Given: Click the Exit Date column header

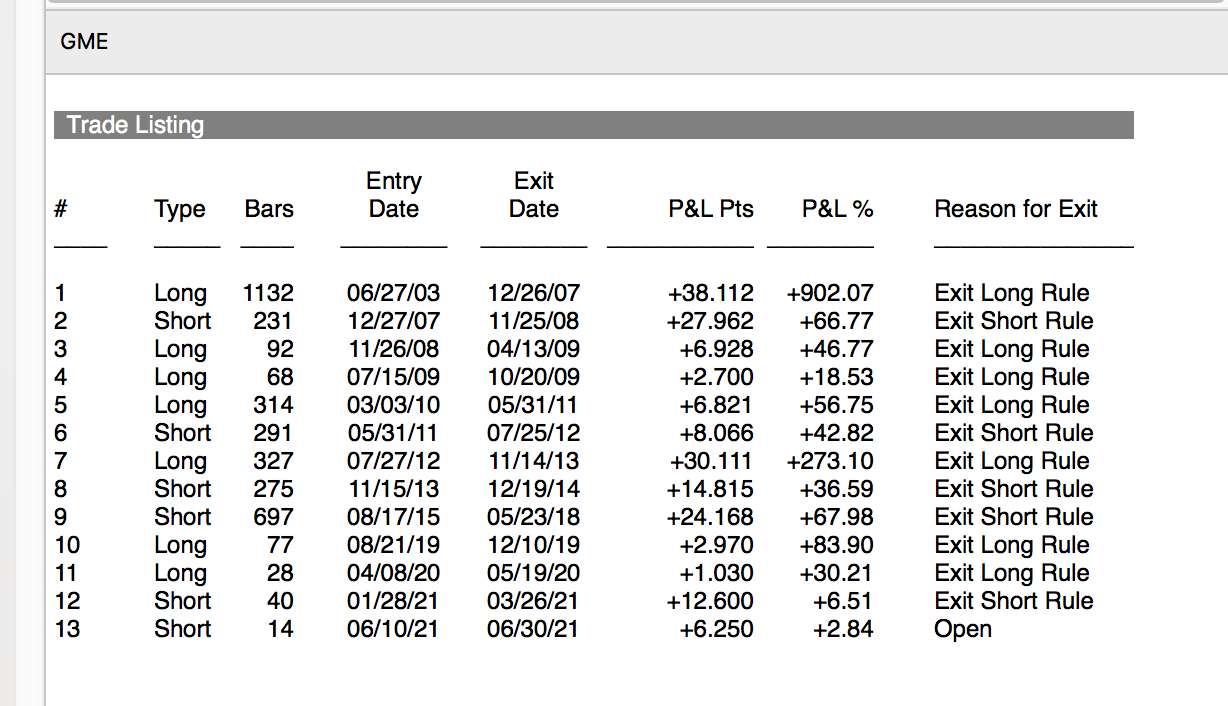Looking at the screenshot, I should point(534,195).
